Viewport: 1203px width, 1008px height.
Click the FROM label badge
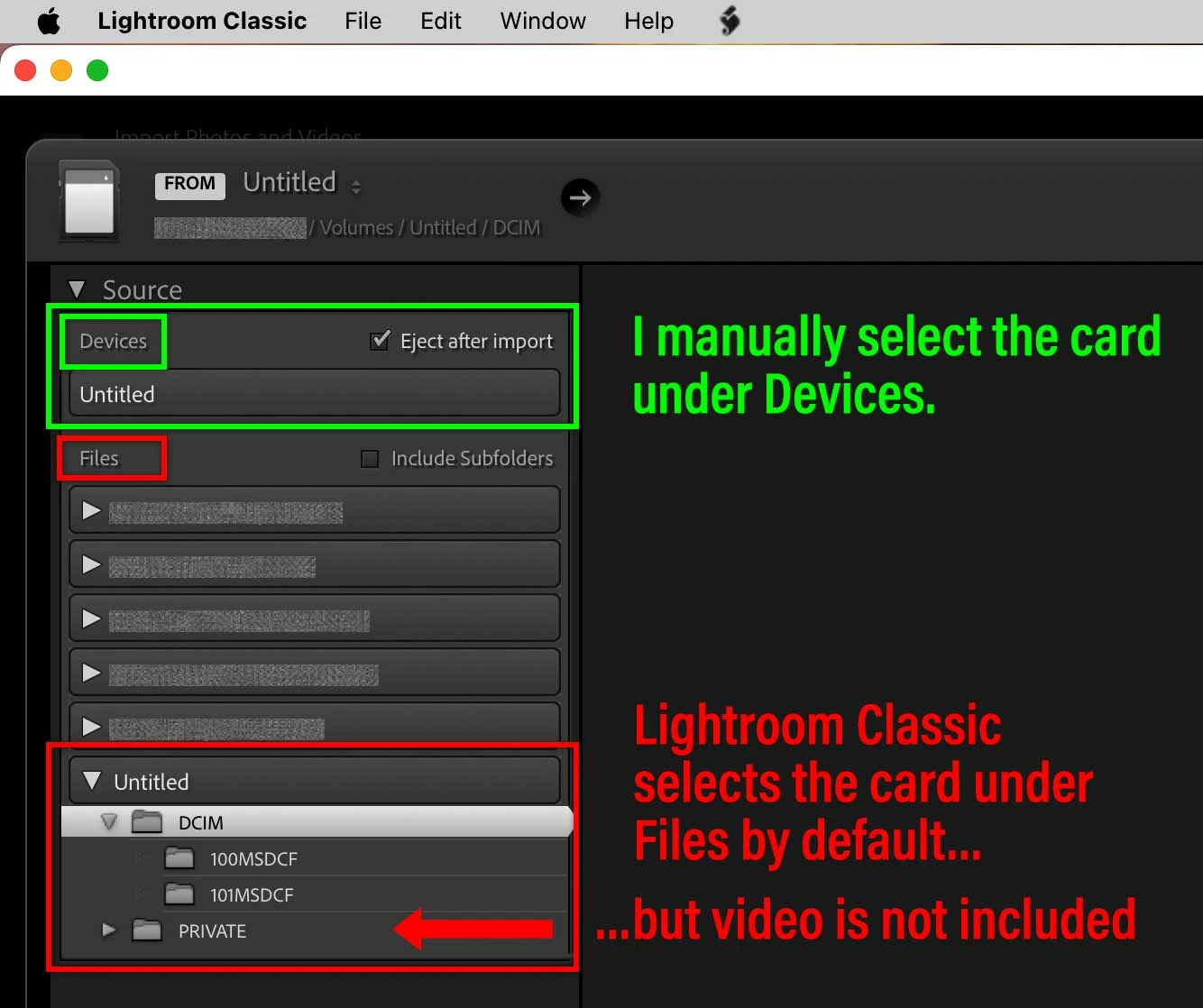pyautogui.click(x=189, y=184)
